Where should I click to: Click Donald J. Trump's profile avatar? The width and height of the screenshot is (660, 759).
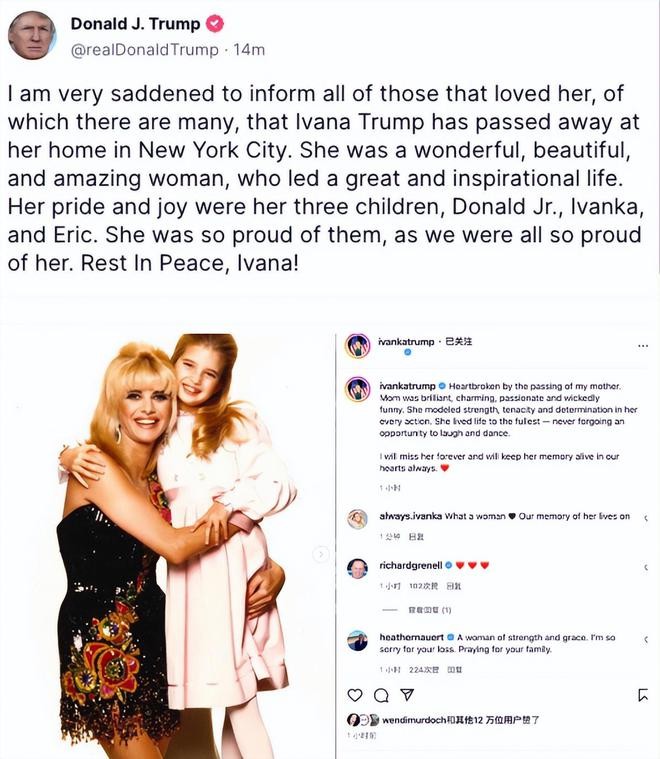tap(31, 35)
